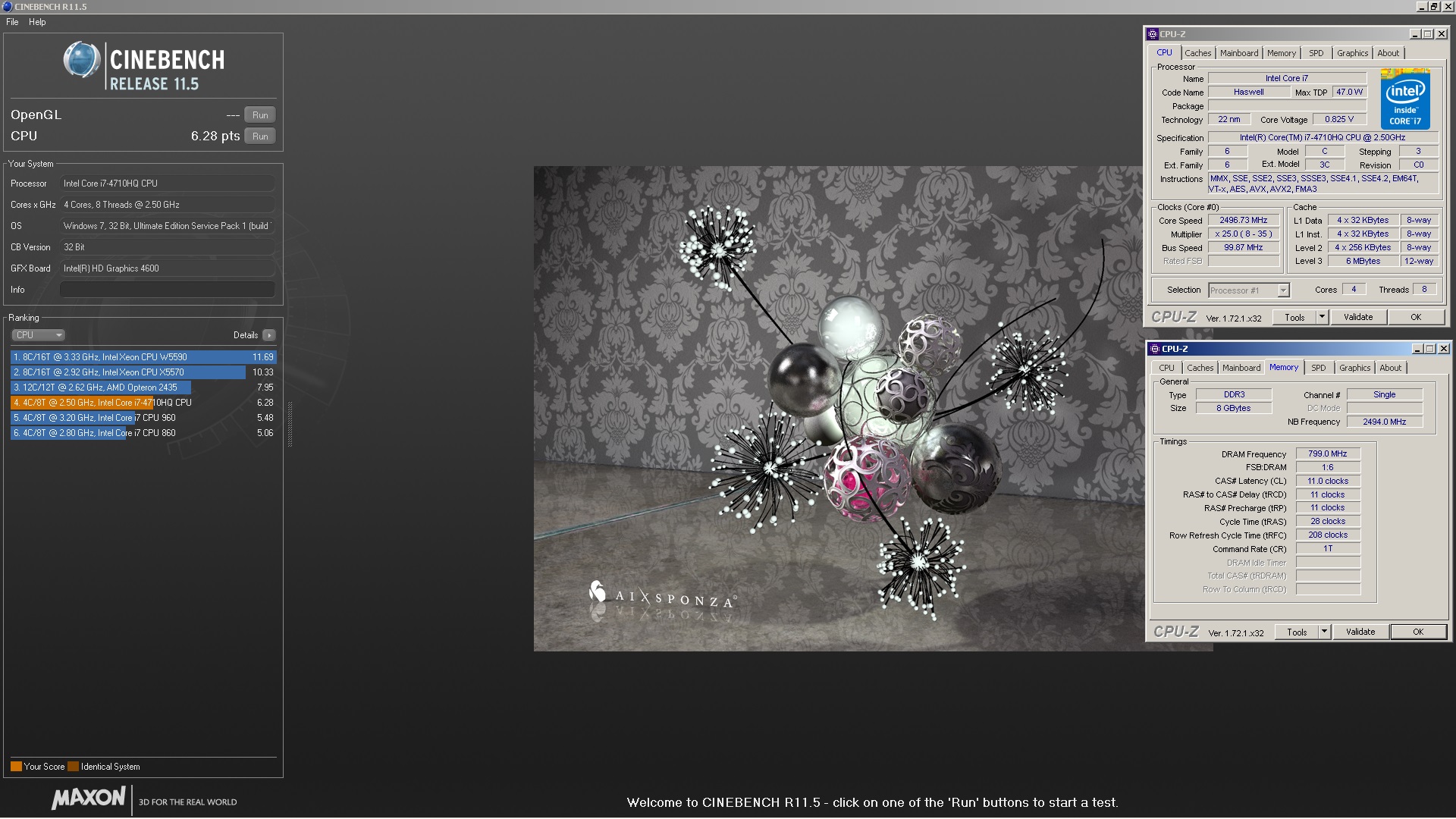
Task: Close the top CPU-Z window
Action: click(1442, 34)
